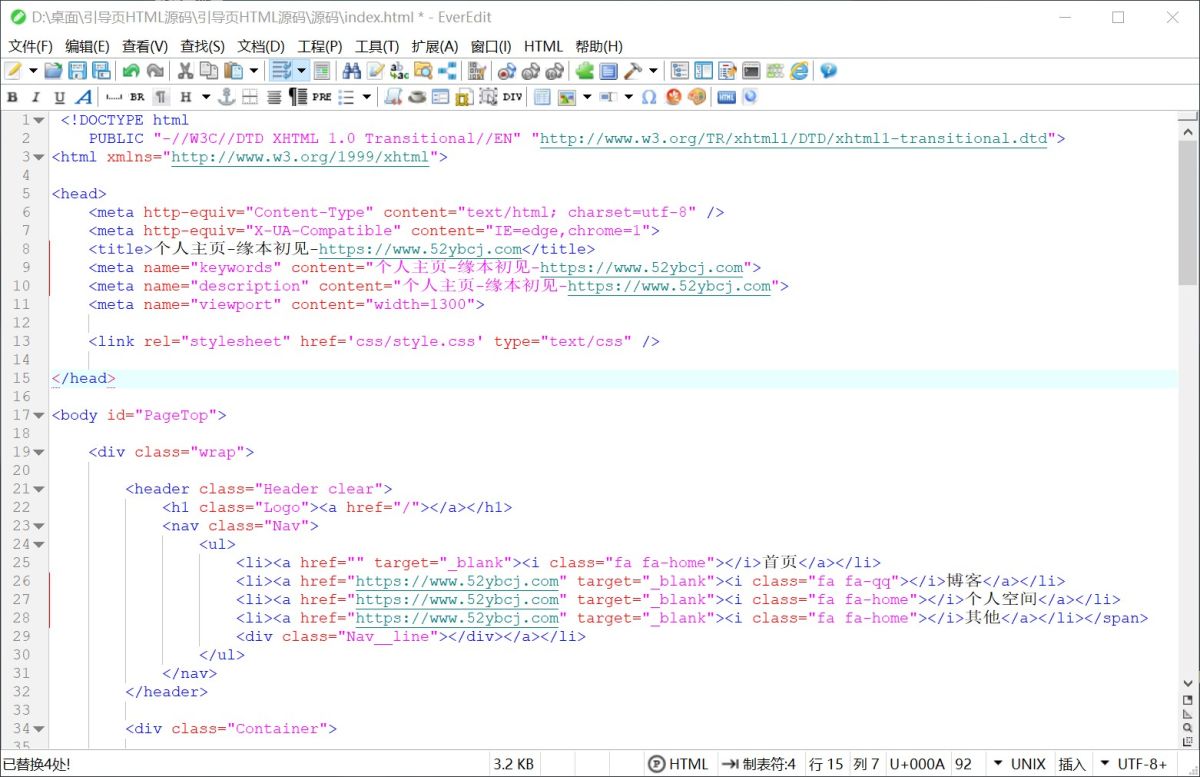The image size is (1200, 777).
Task: Click the green puzzle plugin icon
Action: (x=584, y=71)
